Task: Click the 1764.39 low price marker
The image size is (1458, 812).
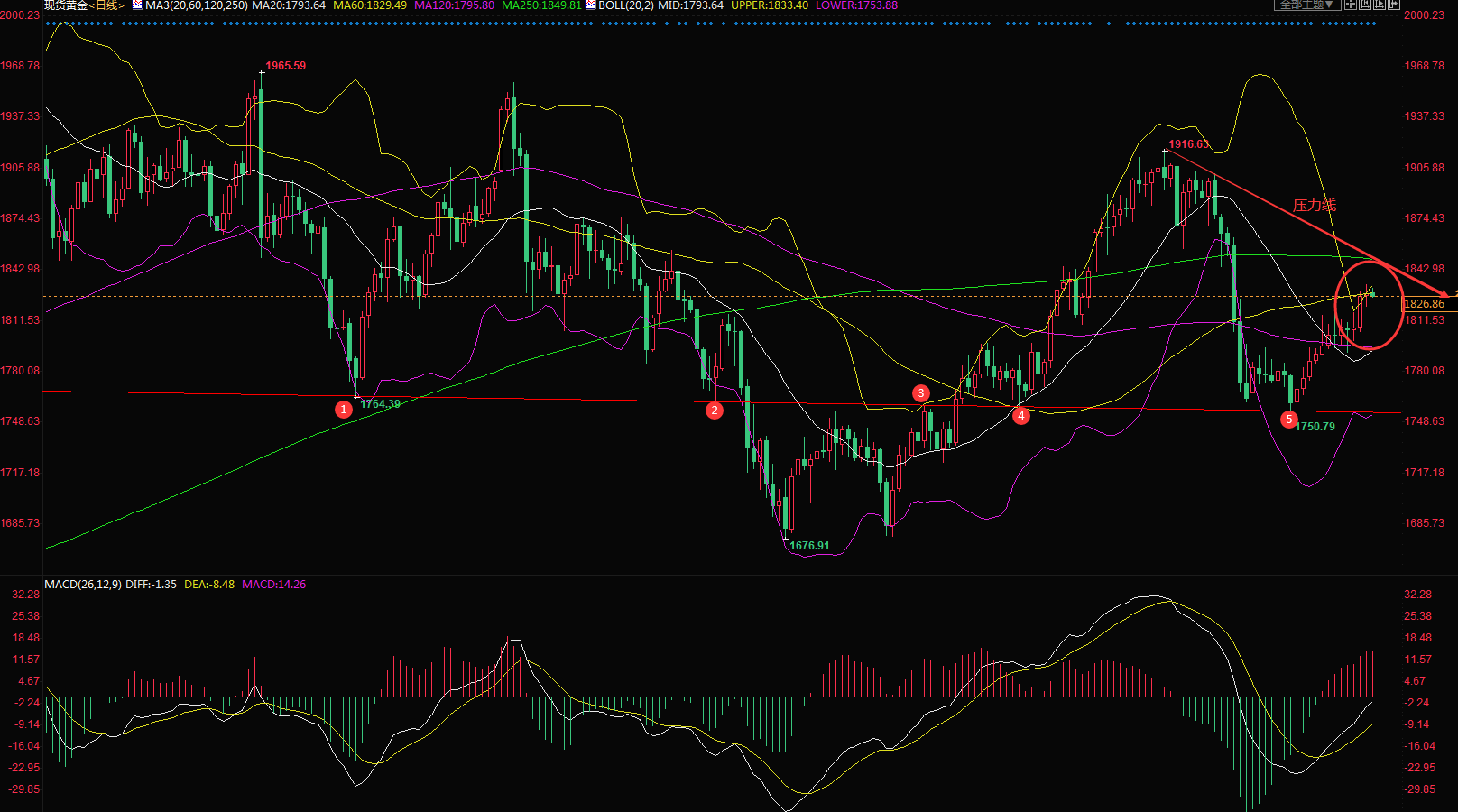Action: pyautogui.click(x=380, y=404)
